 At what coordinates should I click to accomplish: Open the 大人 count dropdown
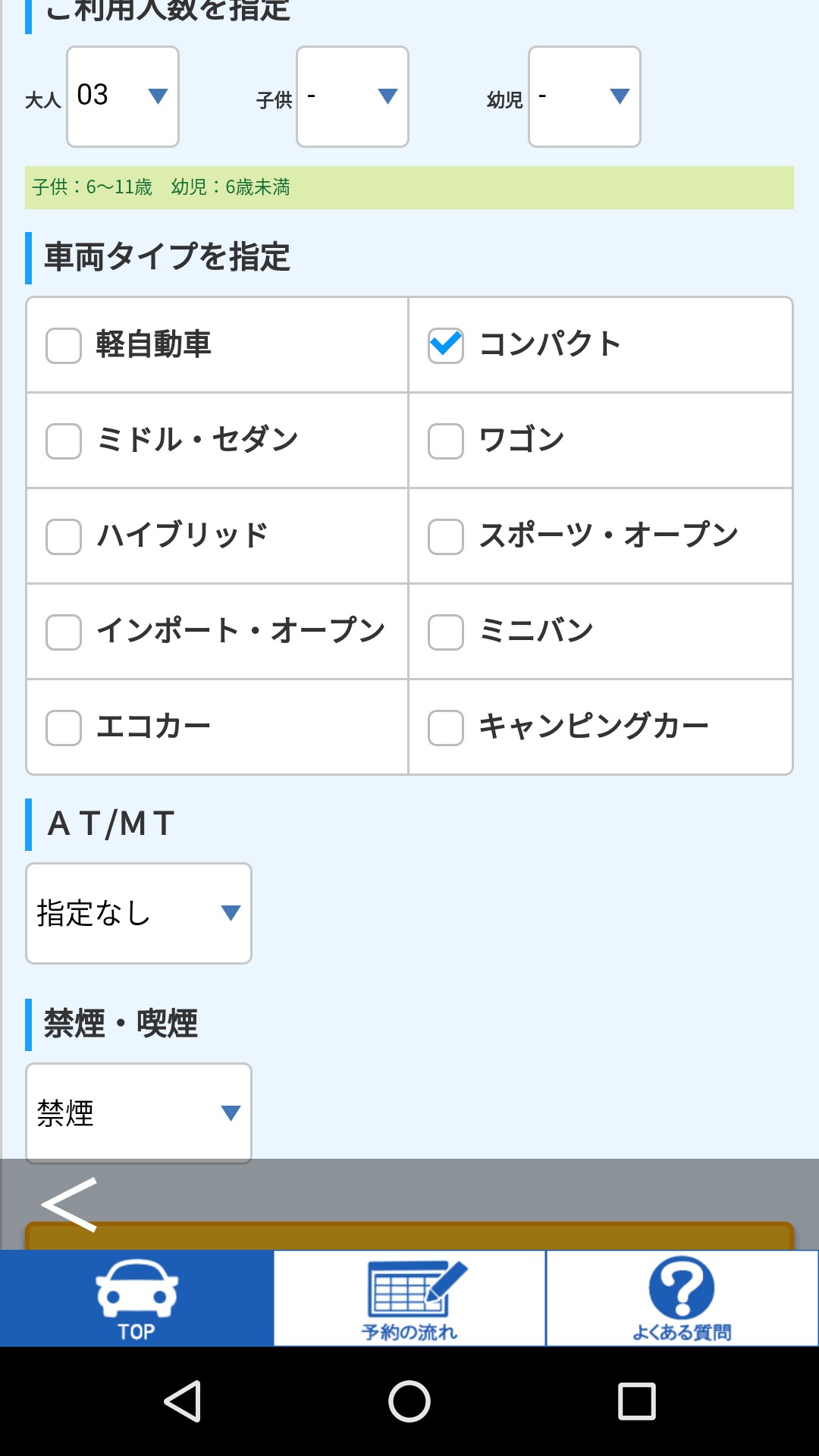123,96
